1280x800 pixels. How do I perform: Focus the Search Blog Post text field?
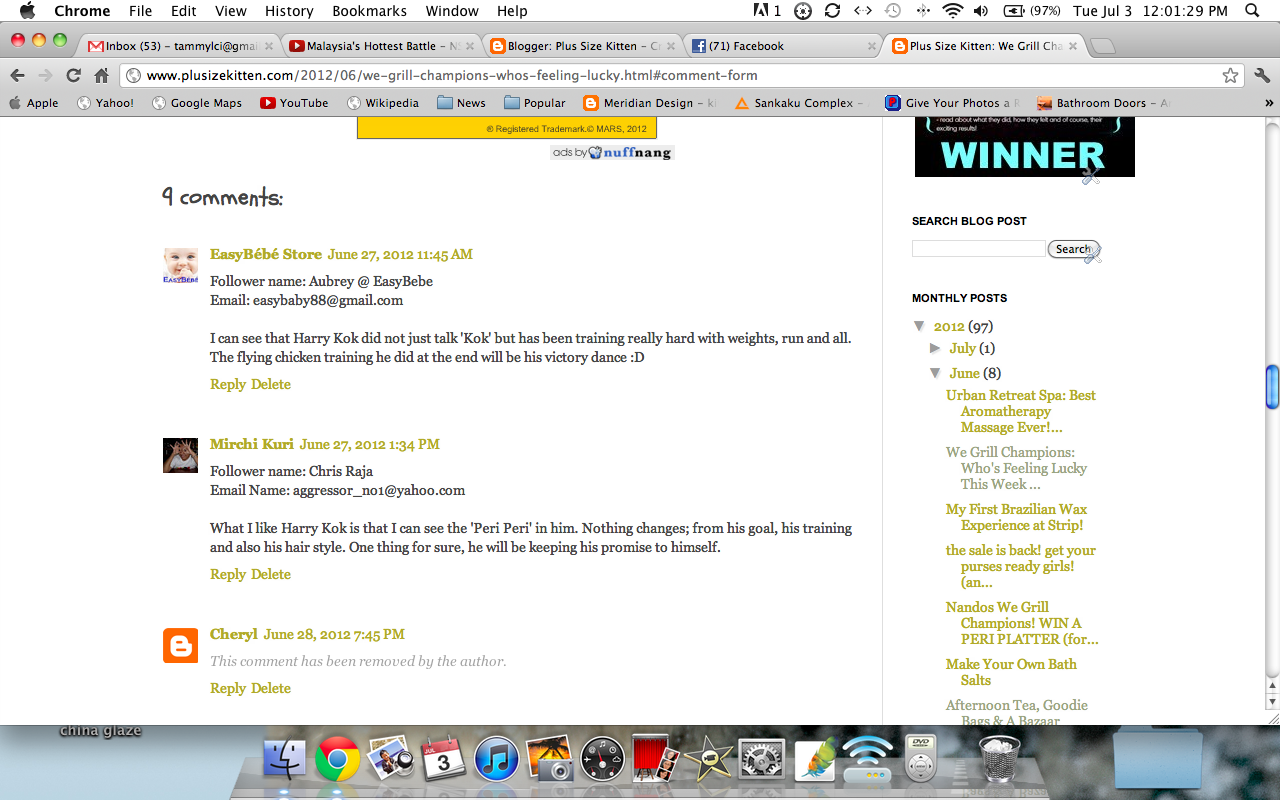[978, 249]
